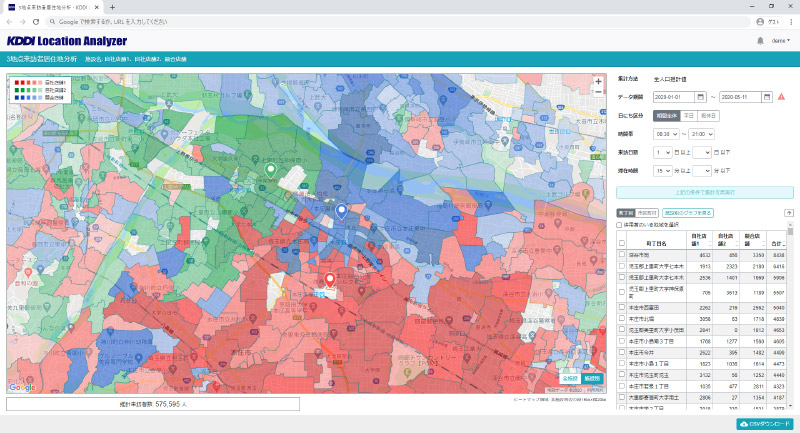This screenshot has height=433, width=800.
Task: Tick the checkbox for the 本庄市小島1丁目 row
Action: (x=621, y=364)
